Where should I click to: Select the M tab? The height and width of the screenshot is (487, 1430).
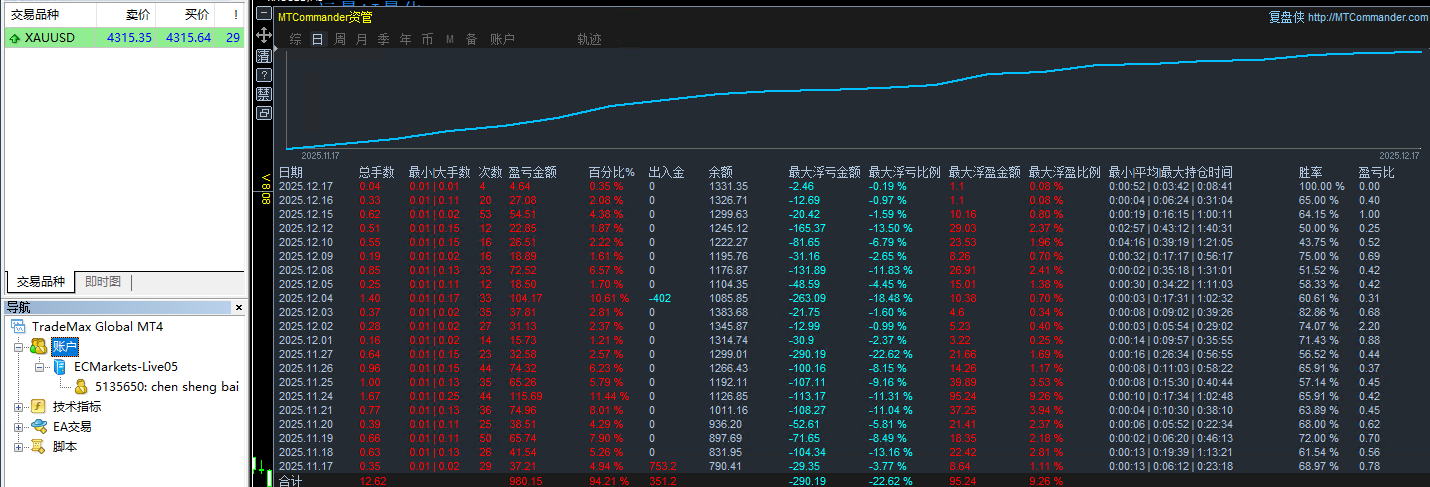449,39
